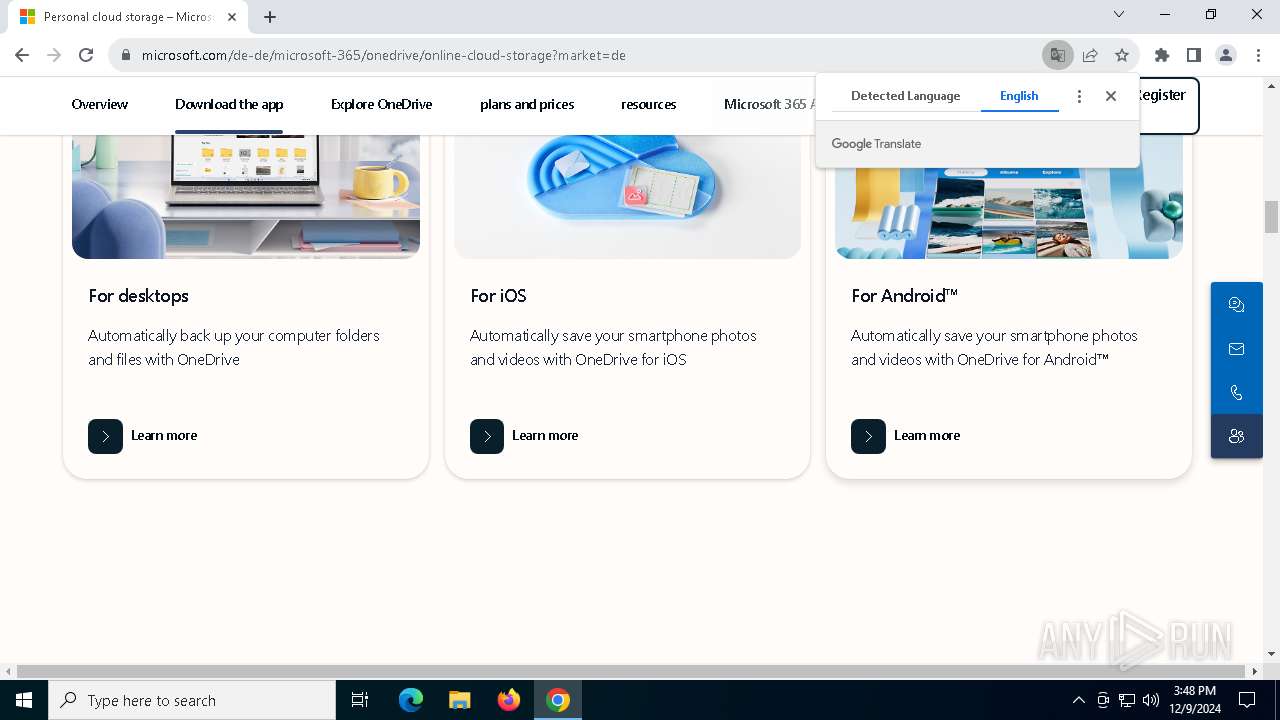Open the phone contact icon in side panel

coord(1237,393)
